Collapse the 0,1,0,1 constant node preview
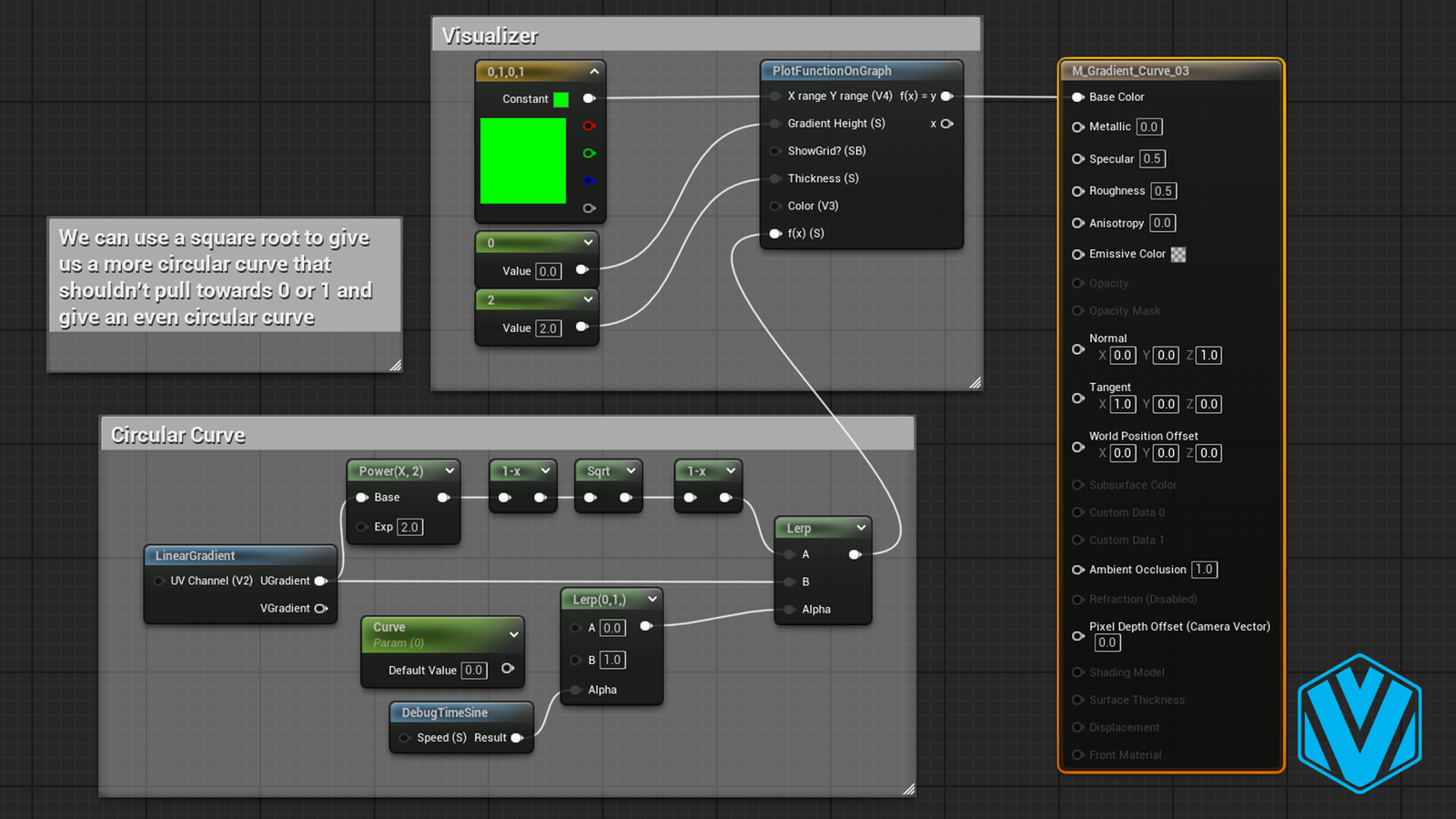The height and width of the screenshot is (819, 1456). pyautogui.click(x=594, y=71)
